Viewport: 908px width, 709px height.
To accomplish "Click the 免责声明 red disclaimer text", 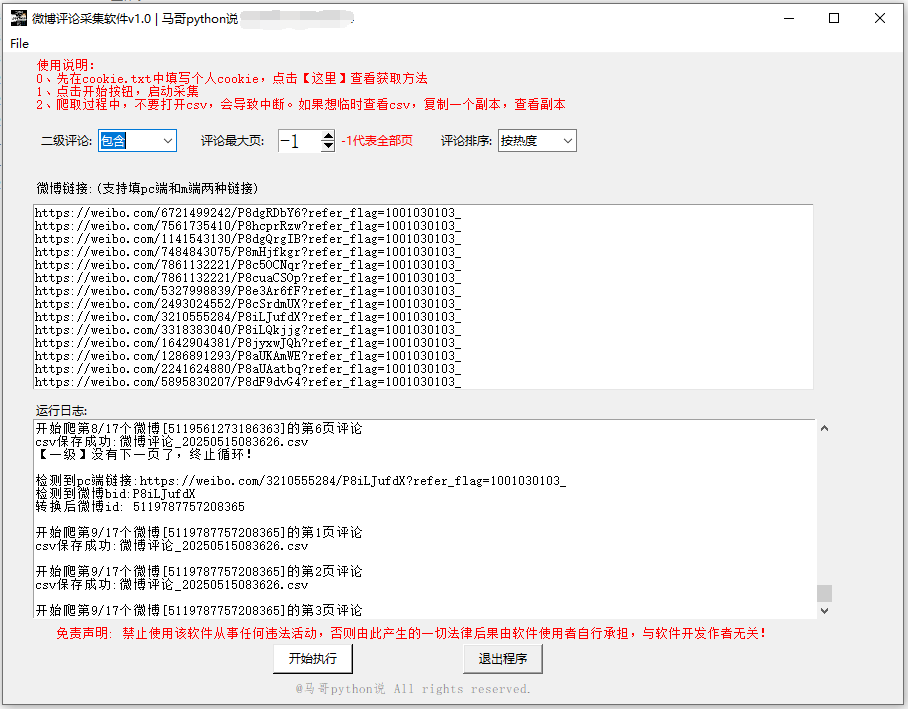I will (412, 633).
